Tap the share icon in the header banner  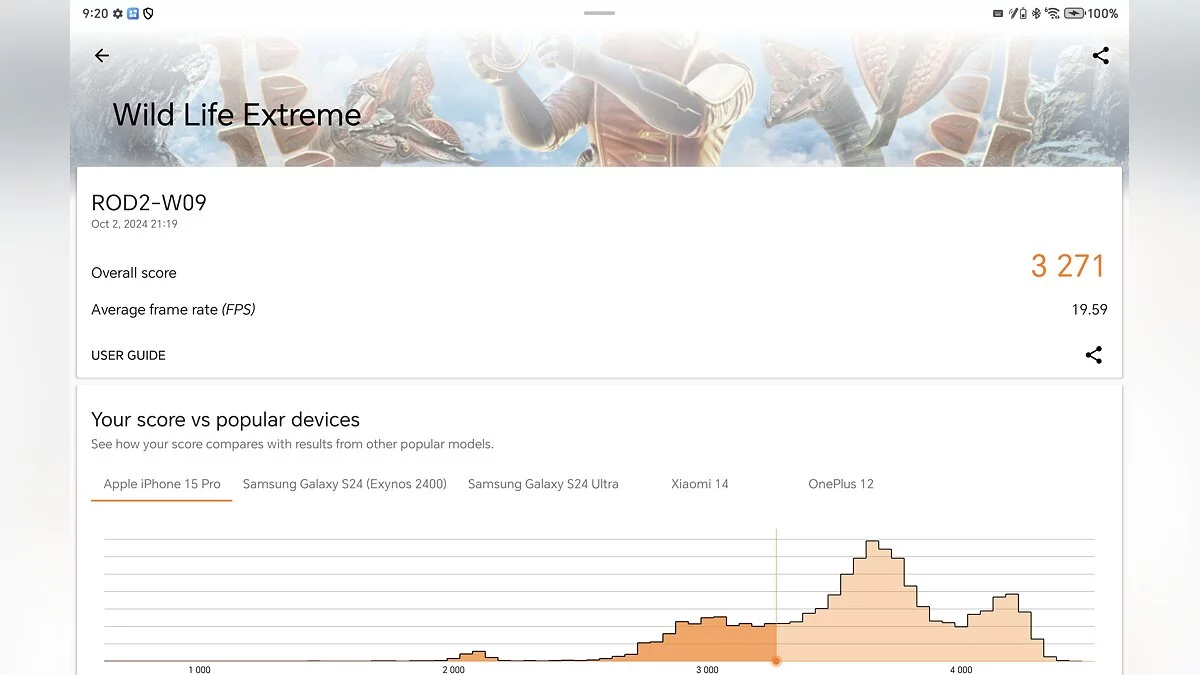pyautogui.click(x=1100, y=56)
